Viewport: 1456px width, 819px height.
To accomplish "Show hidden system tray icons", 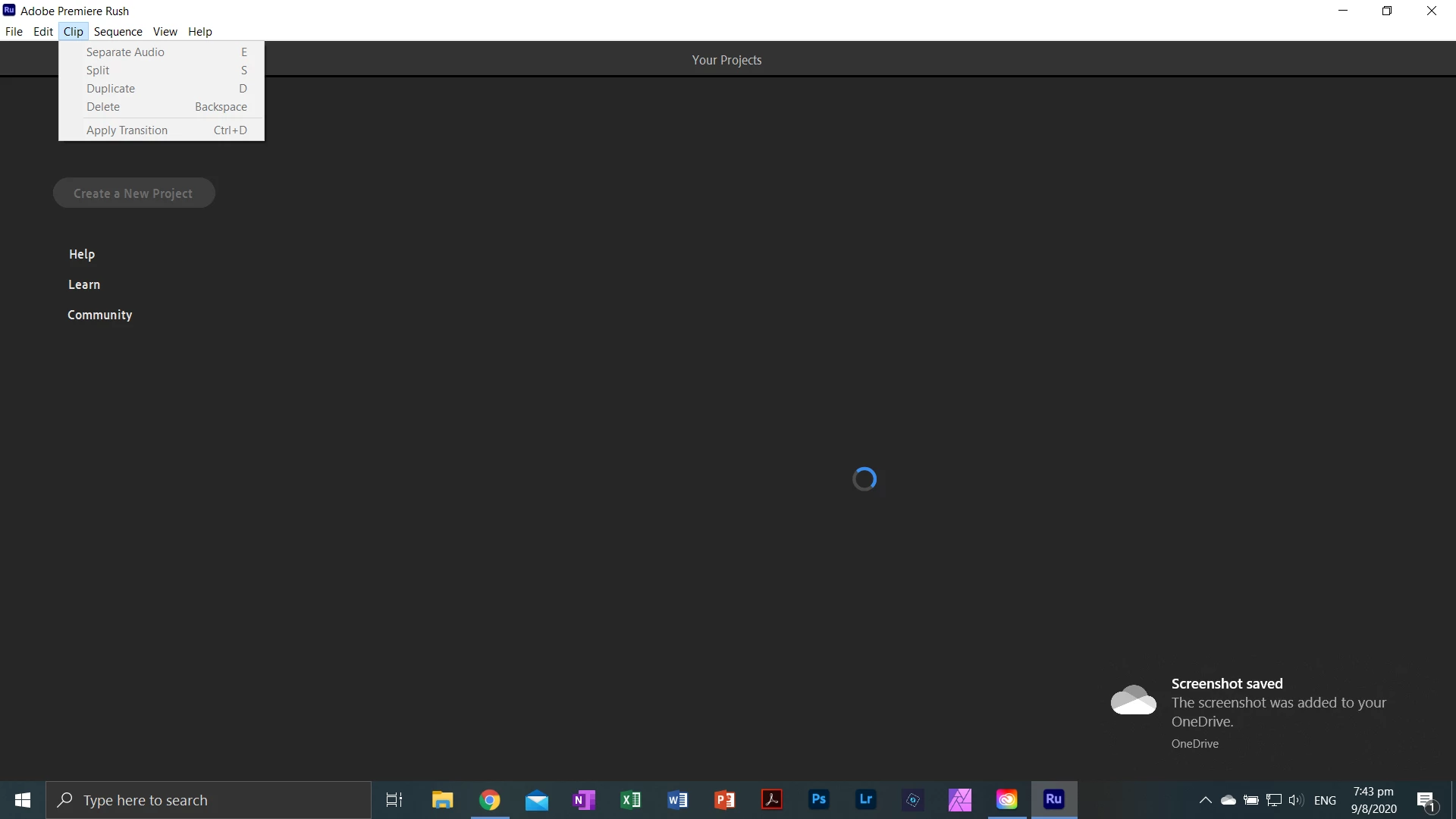I will 1205,800.
